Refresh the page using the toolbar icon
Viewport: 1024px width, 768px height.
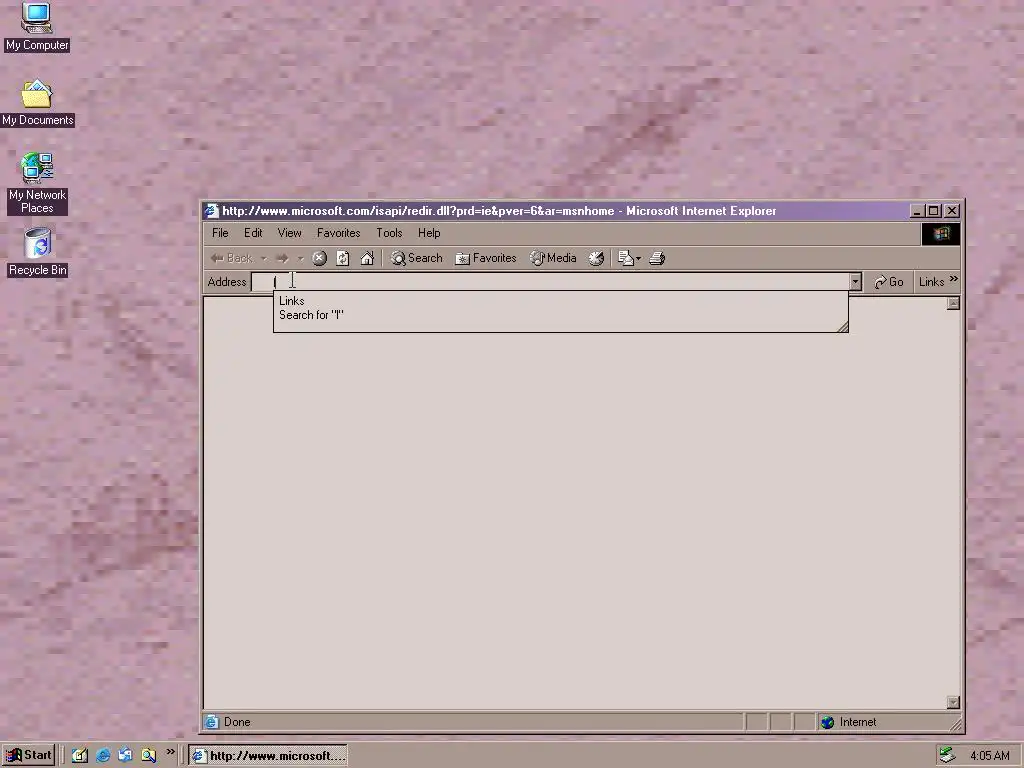tap(343, 259)
